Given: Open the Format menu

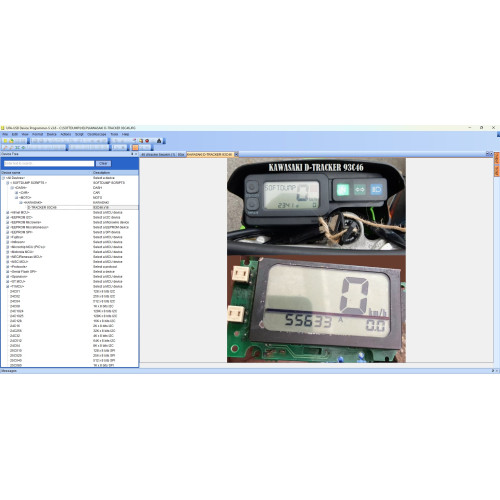Looking at the screenshot, I should tap(37, 134).
